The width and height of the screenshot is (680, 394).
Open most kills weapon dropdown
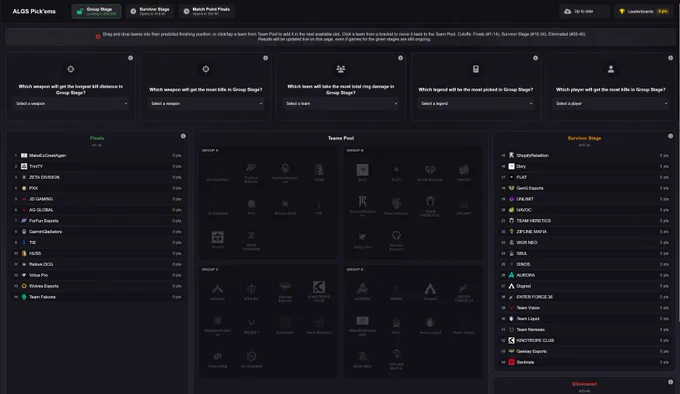click(x=206, y=104)
